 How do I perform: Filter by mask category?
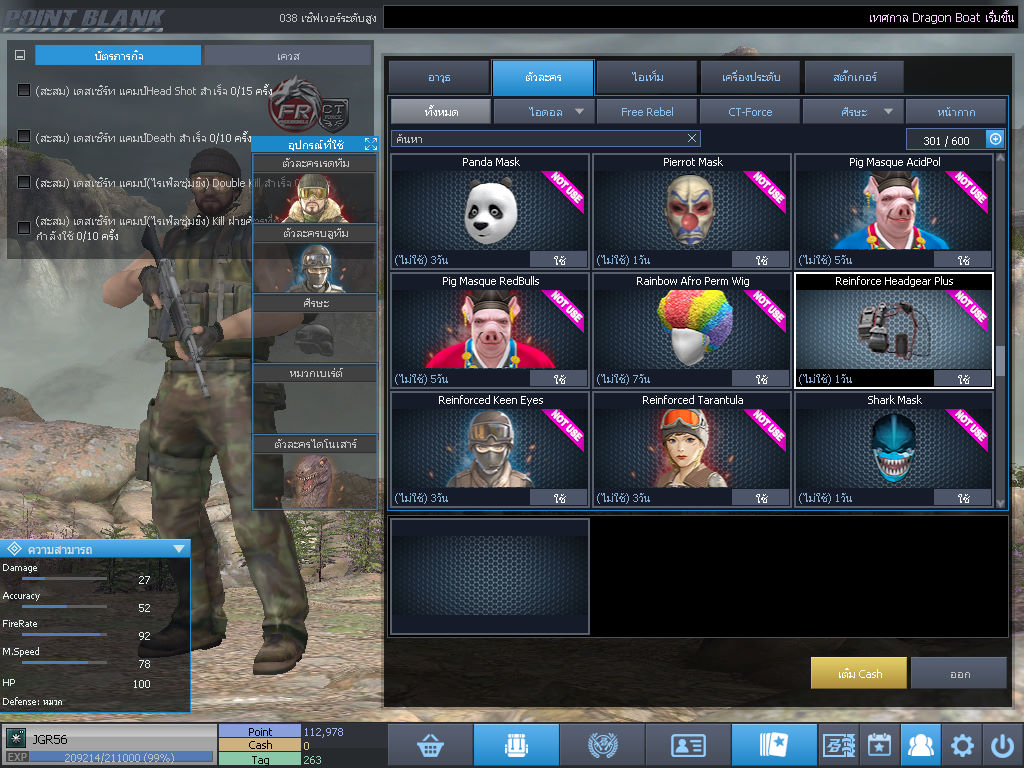(x=956, y=112)
